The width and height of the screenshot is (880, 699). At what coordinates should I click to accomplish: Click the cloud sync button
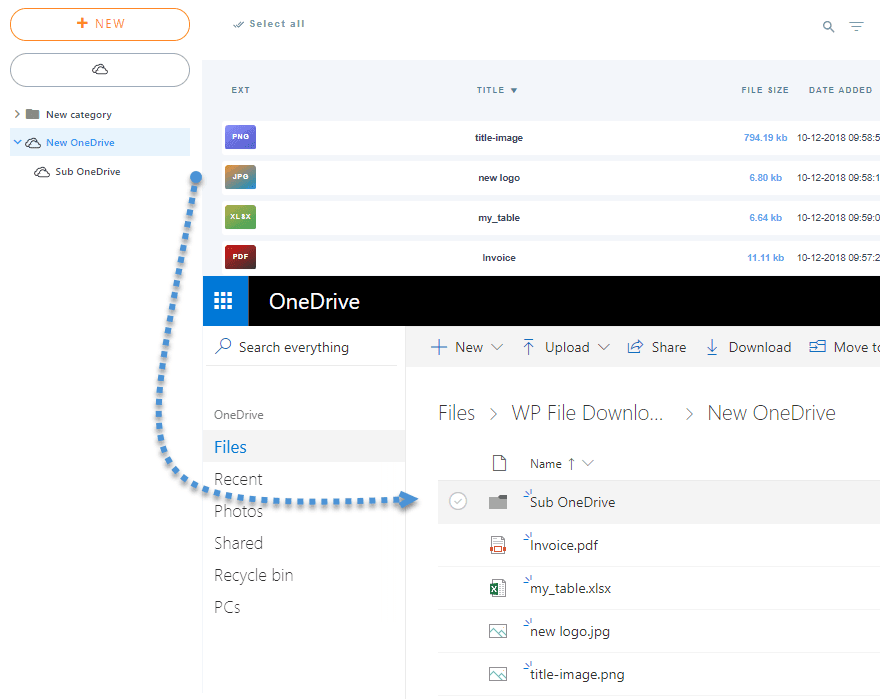100,70
